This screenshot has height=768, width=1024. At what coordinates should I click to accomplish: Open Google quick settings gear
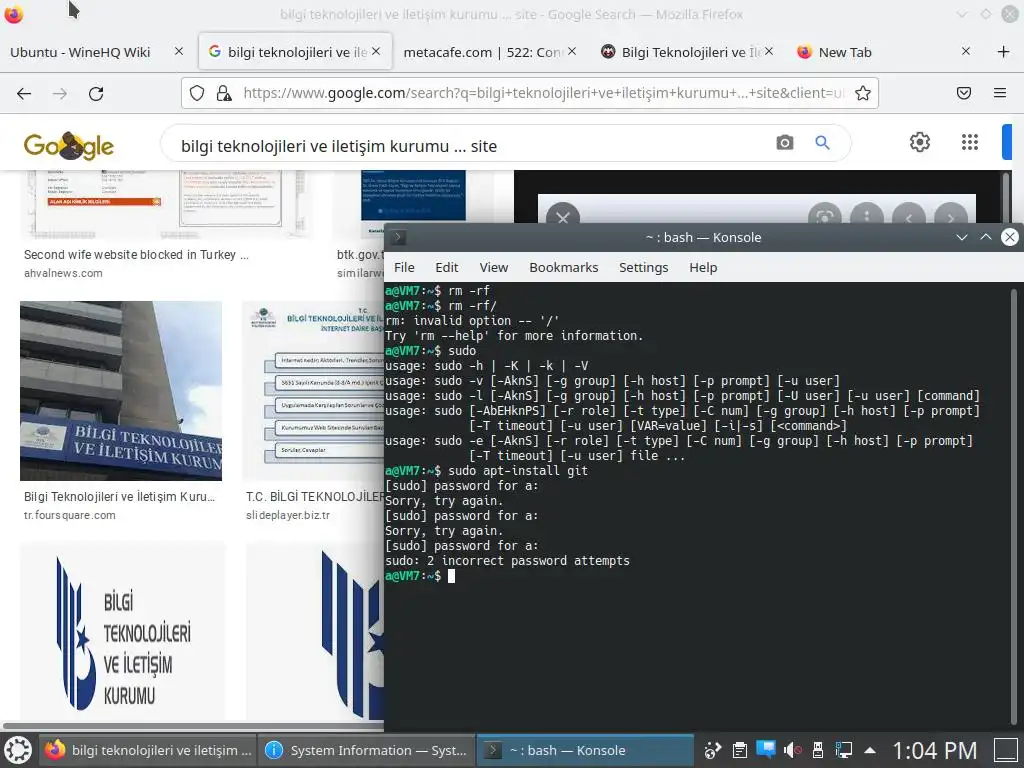(x=920, y=142)
